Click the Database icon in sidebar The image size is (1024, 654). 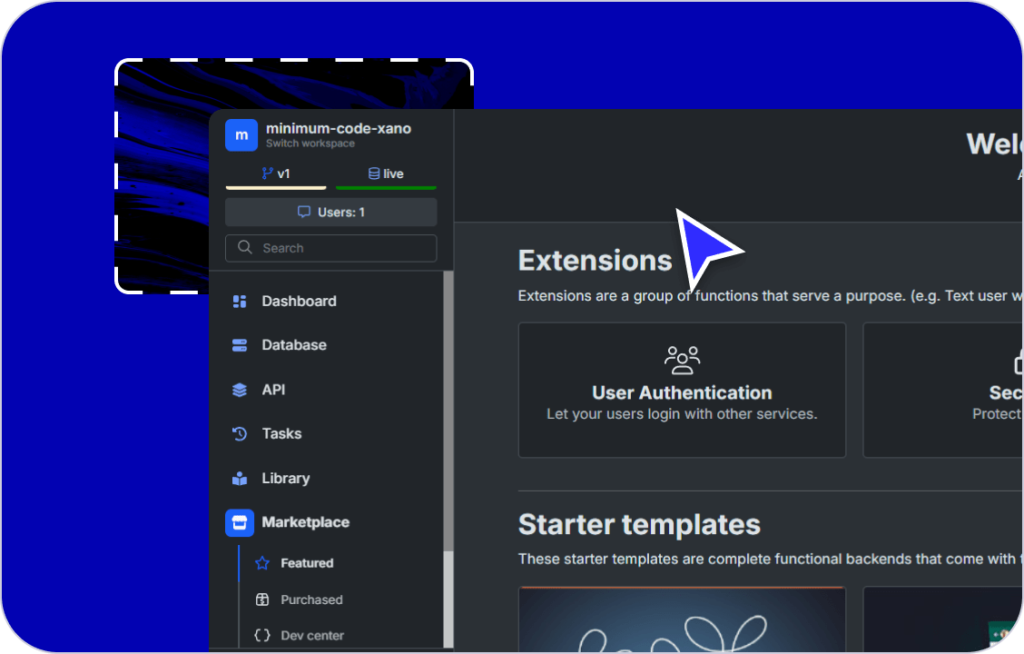click(x=239, y=345)
